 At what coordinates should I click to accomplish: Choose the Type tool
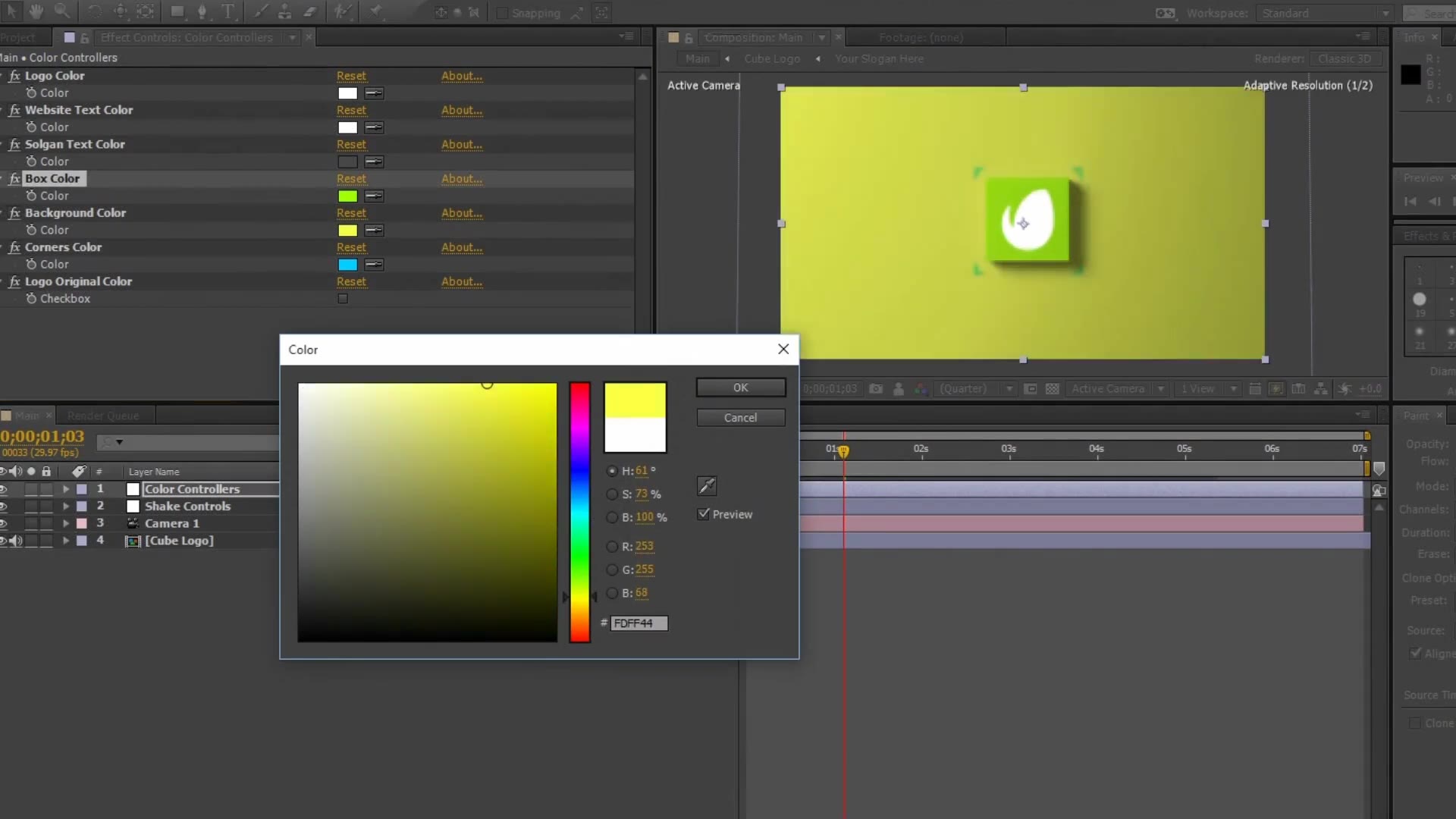pyautogui.click(x=227, y=11)
